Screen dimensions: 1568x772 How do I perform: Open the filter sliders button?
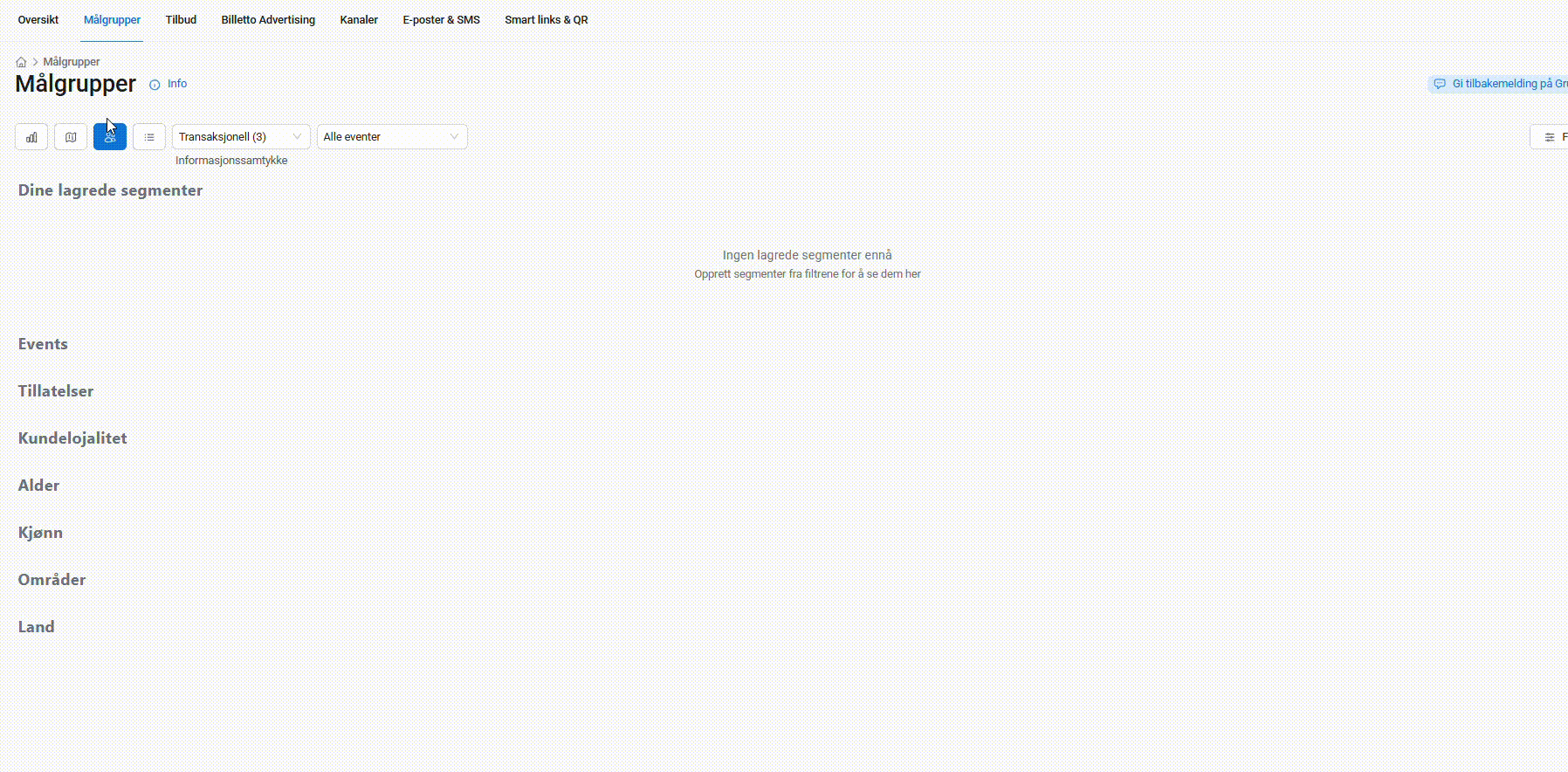[x=1550, y=137]
